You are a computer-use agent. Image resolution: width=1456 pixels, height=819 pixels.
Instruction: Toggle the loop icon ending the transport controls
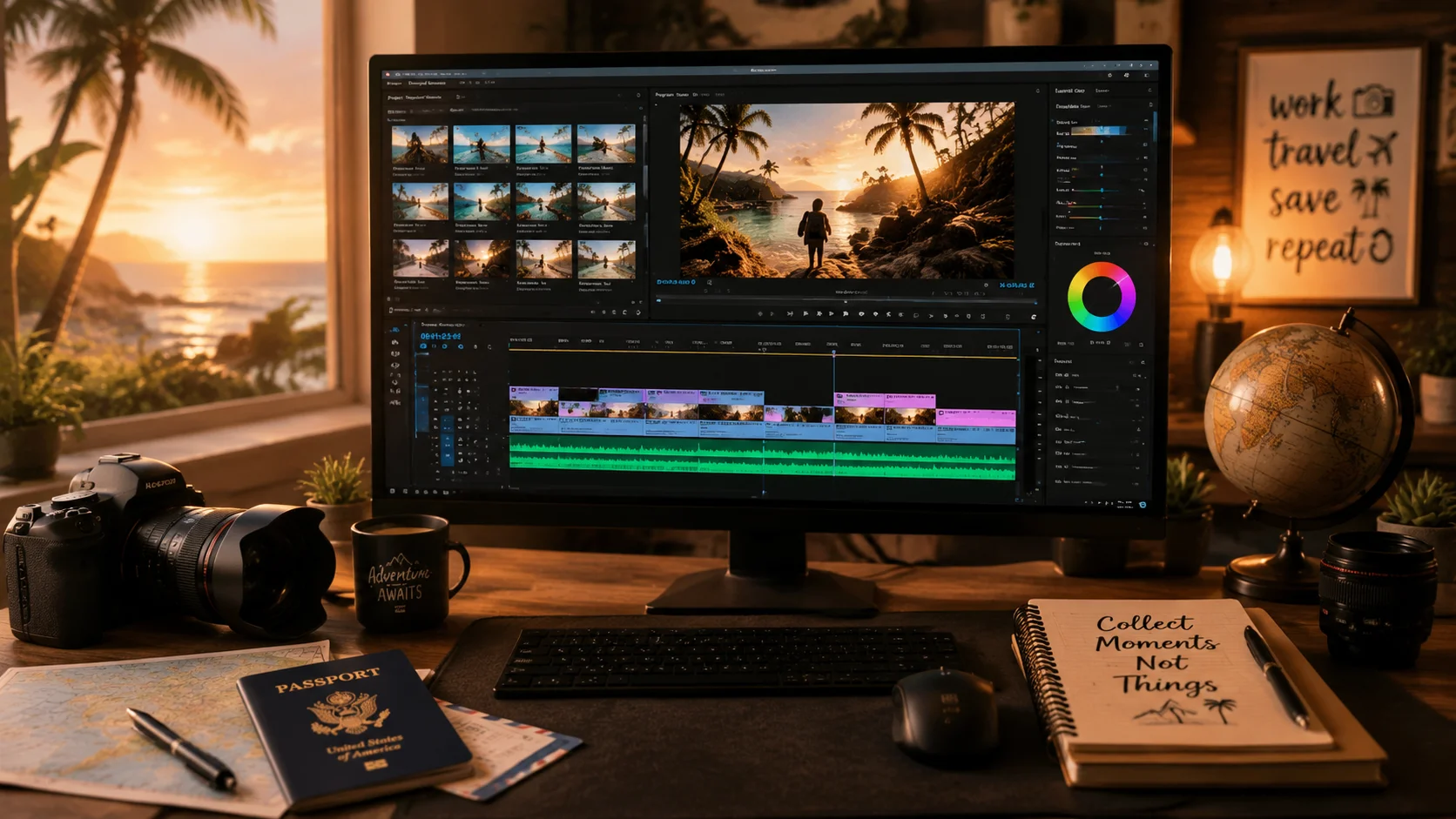click(x=1034, y=317)
